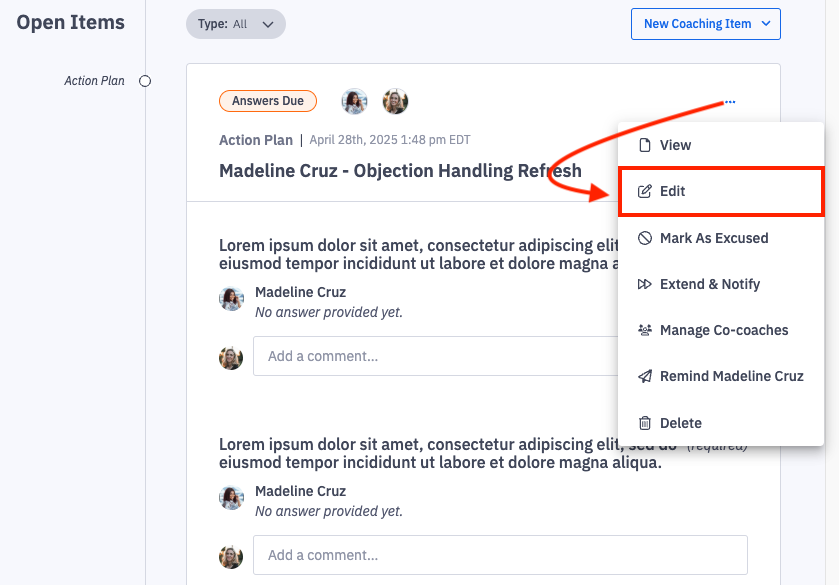This screenshot has width=839, height=585.
Task: Click the second Add a comment field
Action: [500, 555]
